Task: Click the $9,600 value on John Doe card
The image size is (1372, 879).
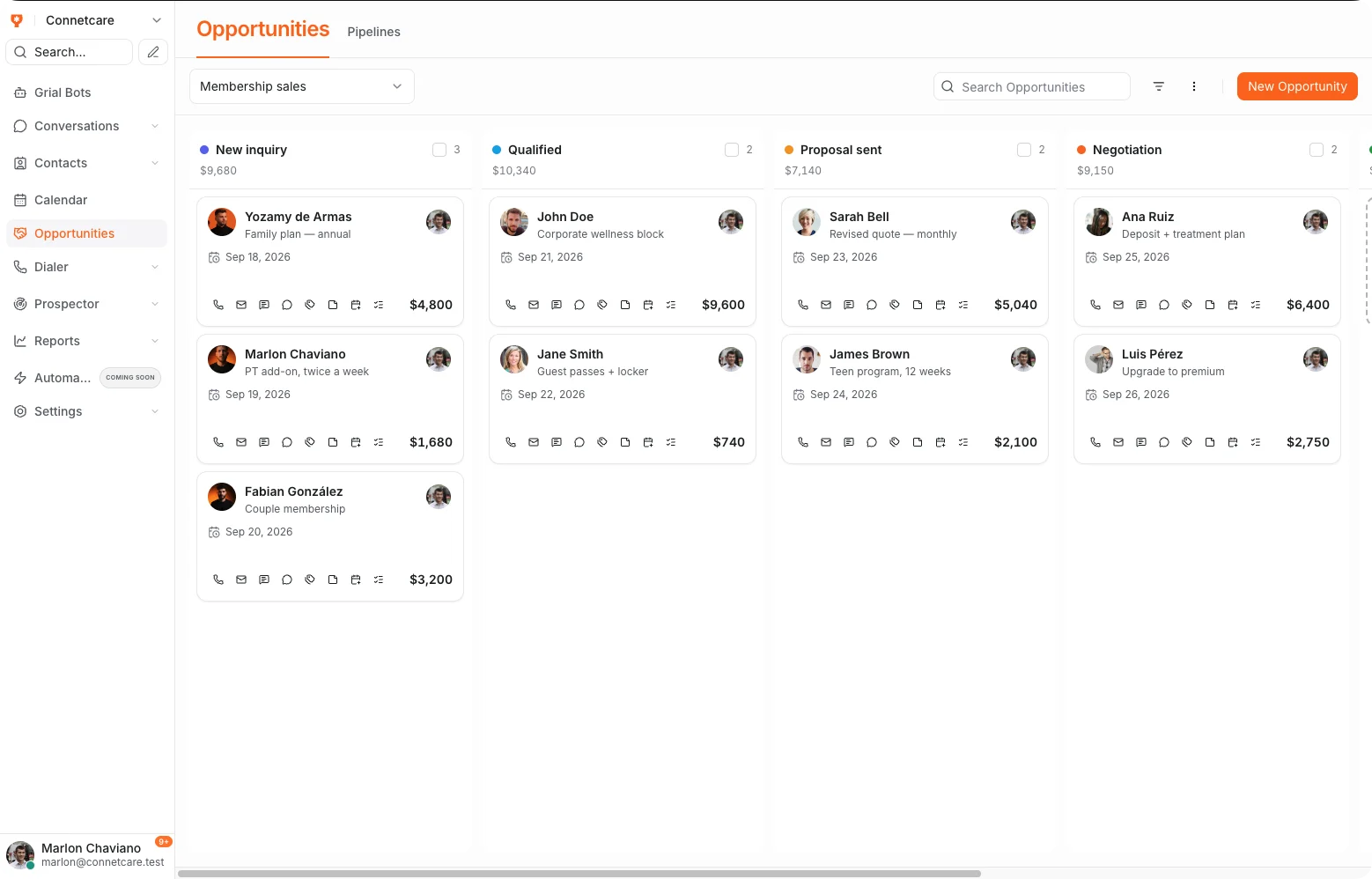Action: (x=723, y=305)
